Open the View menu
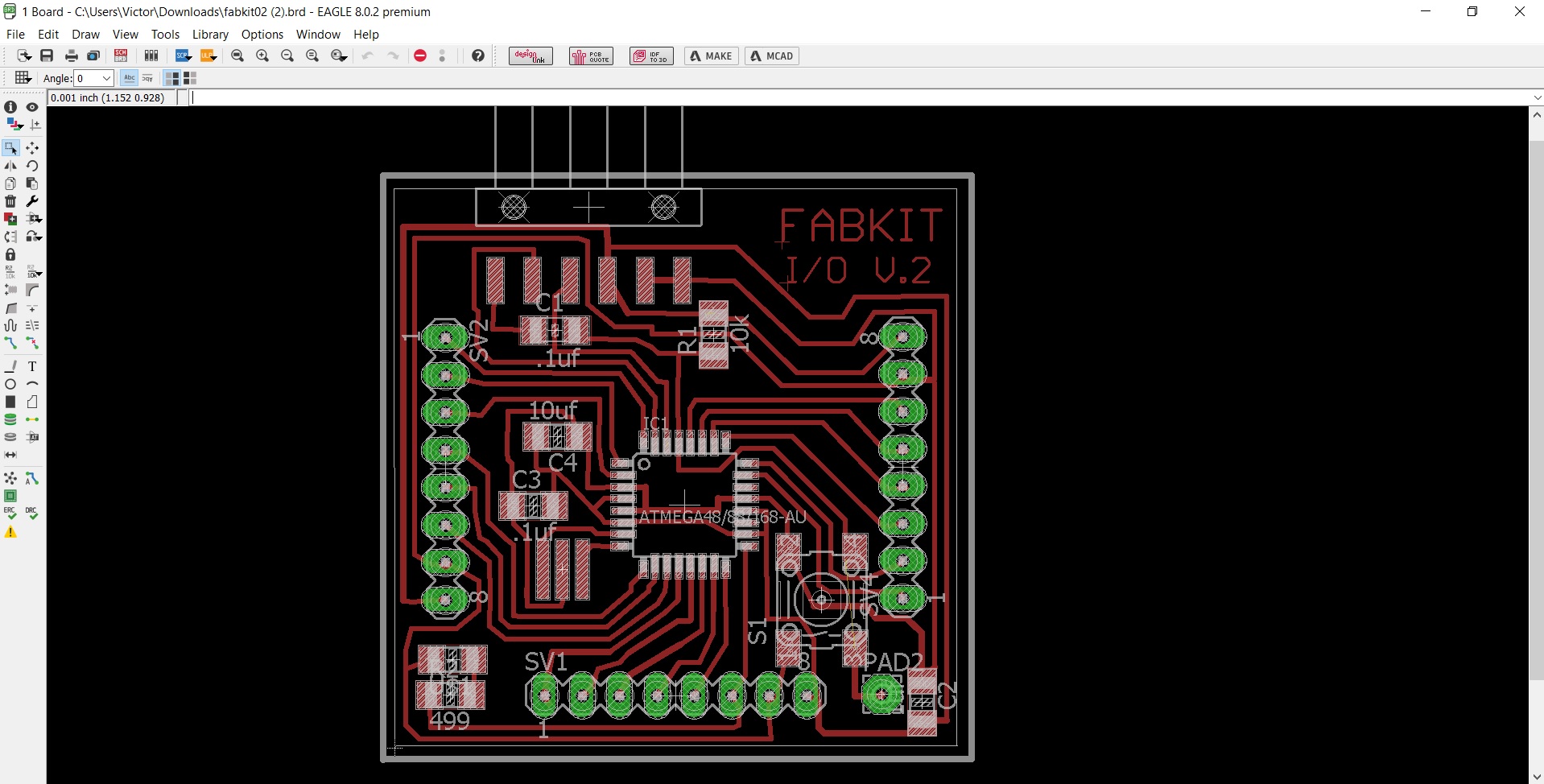The height and width of the screenshot is (784, 1544). point(126,35)
